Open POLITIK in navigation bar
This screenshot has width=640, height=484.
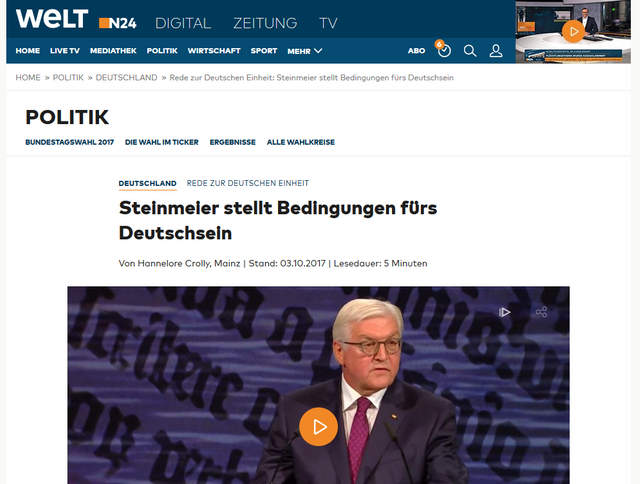[x=162, y=51]
